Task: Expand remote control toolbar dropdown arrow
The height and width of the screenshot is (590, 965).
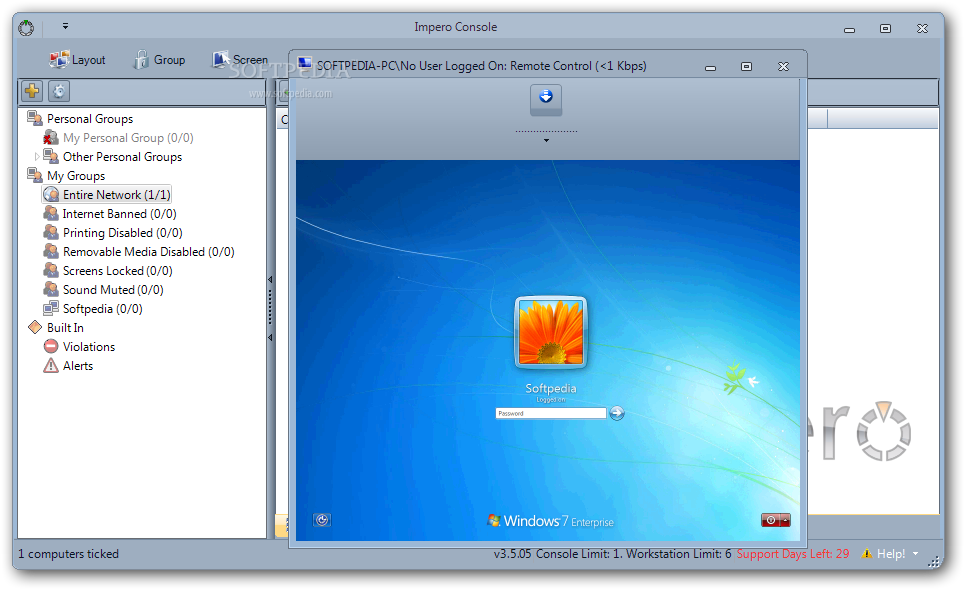Action: coord(546,141)
